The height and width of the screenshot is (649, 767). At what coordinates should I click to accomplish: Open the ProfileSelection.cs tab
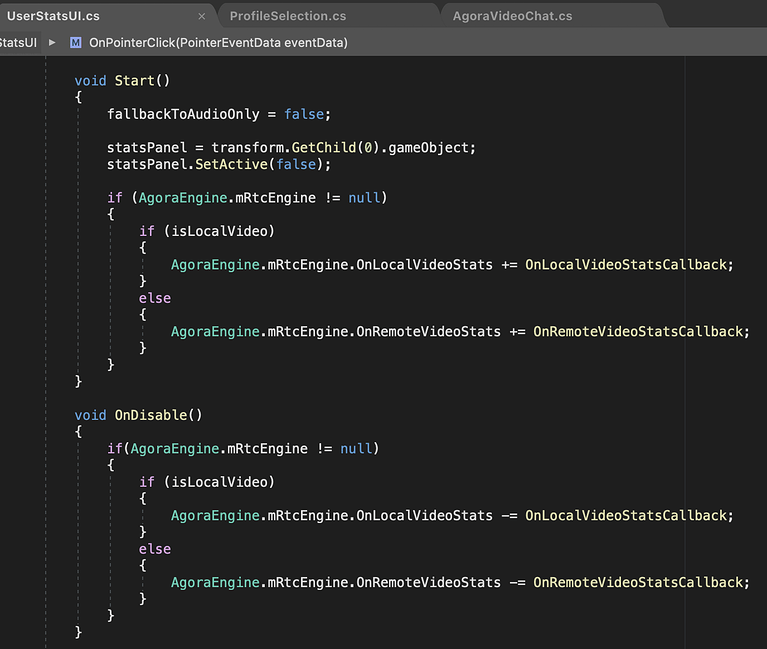point(288,16)
